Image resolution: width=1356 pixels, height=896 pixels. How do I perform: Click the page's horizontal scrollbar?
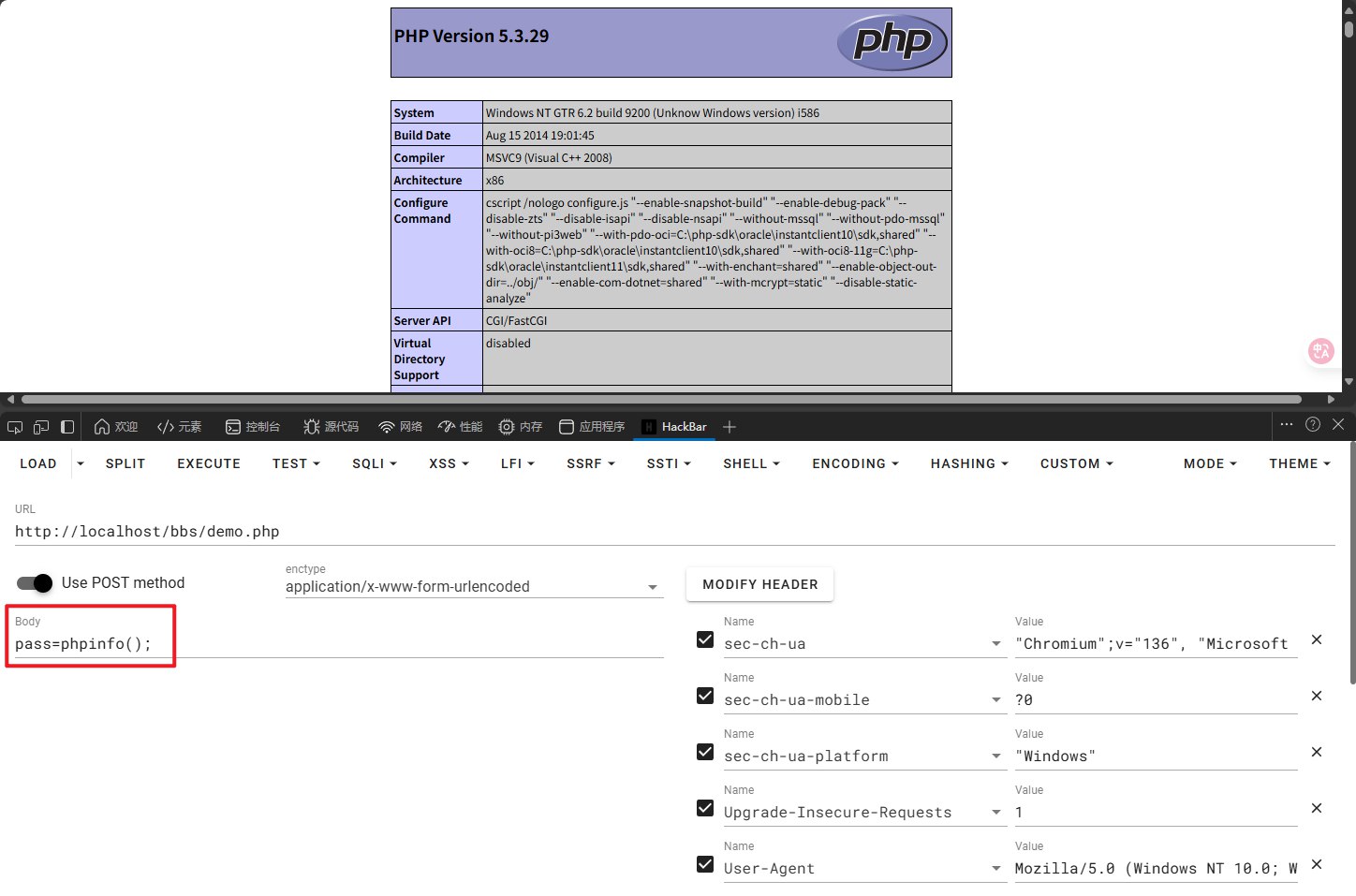(656, 399)
